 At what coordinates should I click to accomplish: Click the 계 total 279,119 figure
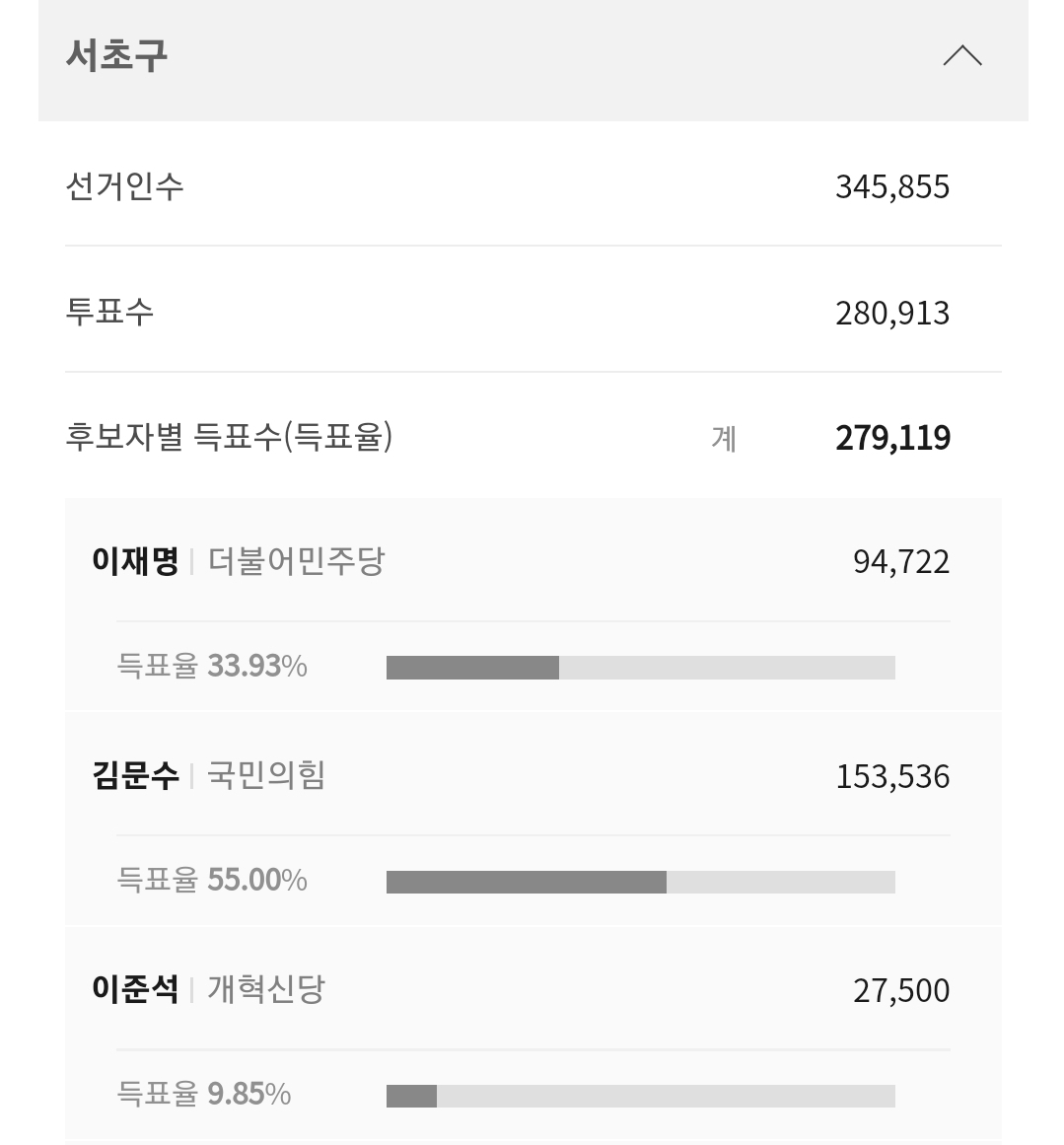pos(891,438)
